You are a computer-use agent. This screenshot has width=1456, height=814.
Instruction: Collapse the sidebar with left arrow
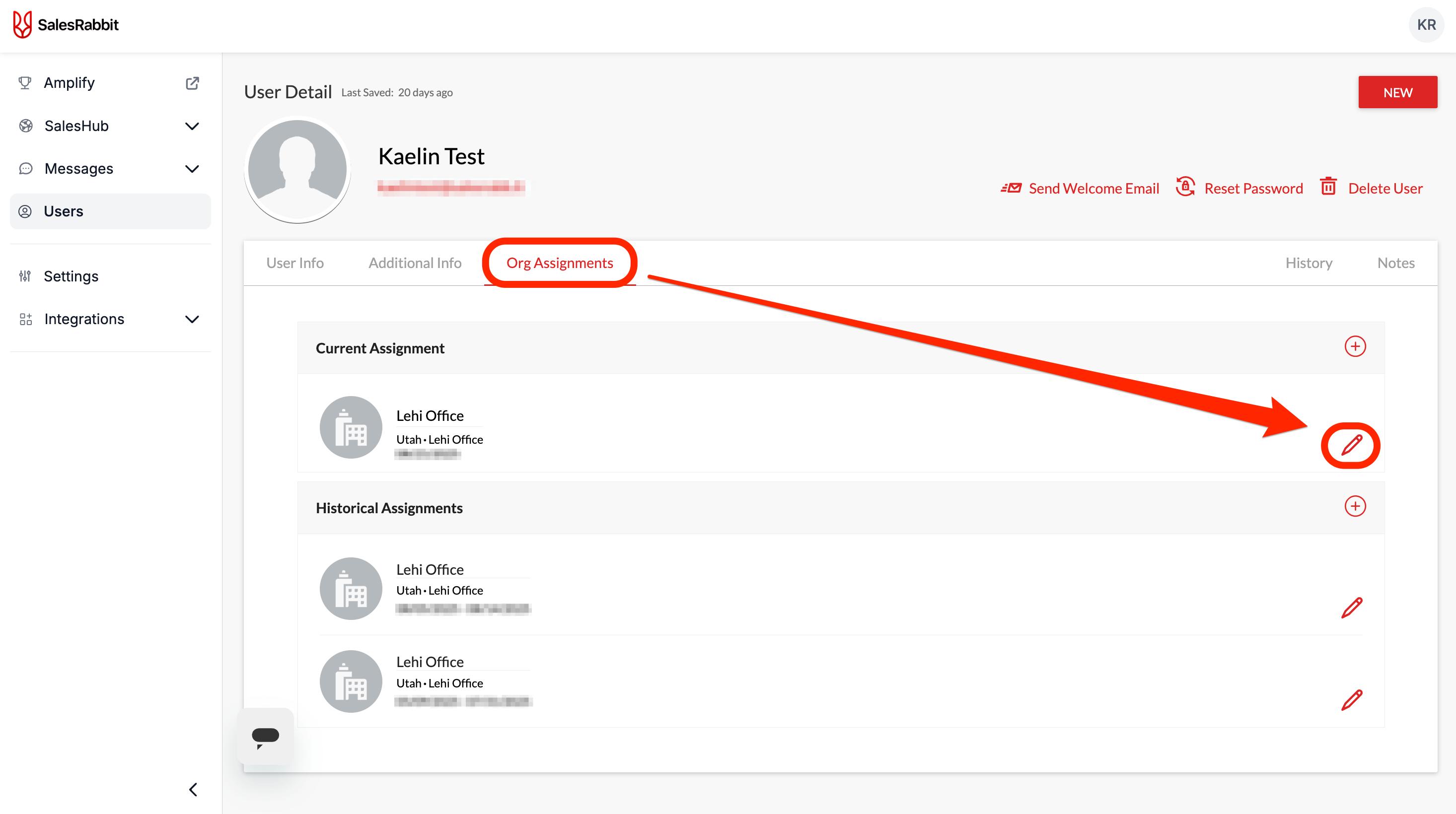pos(193,789)
